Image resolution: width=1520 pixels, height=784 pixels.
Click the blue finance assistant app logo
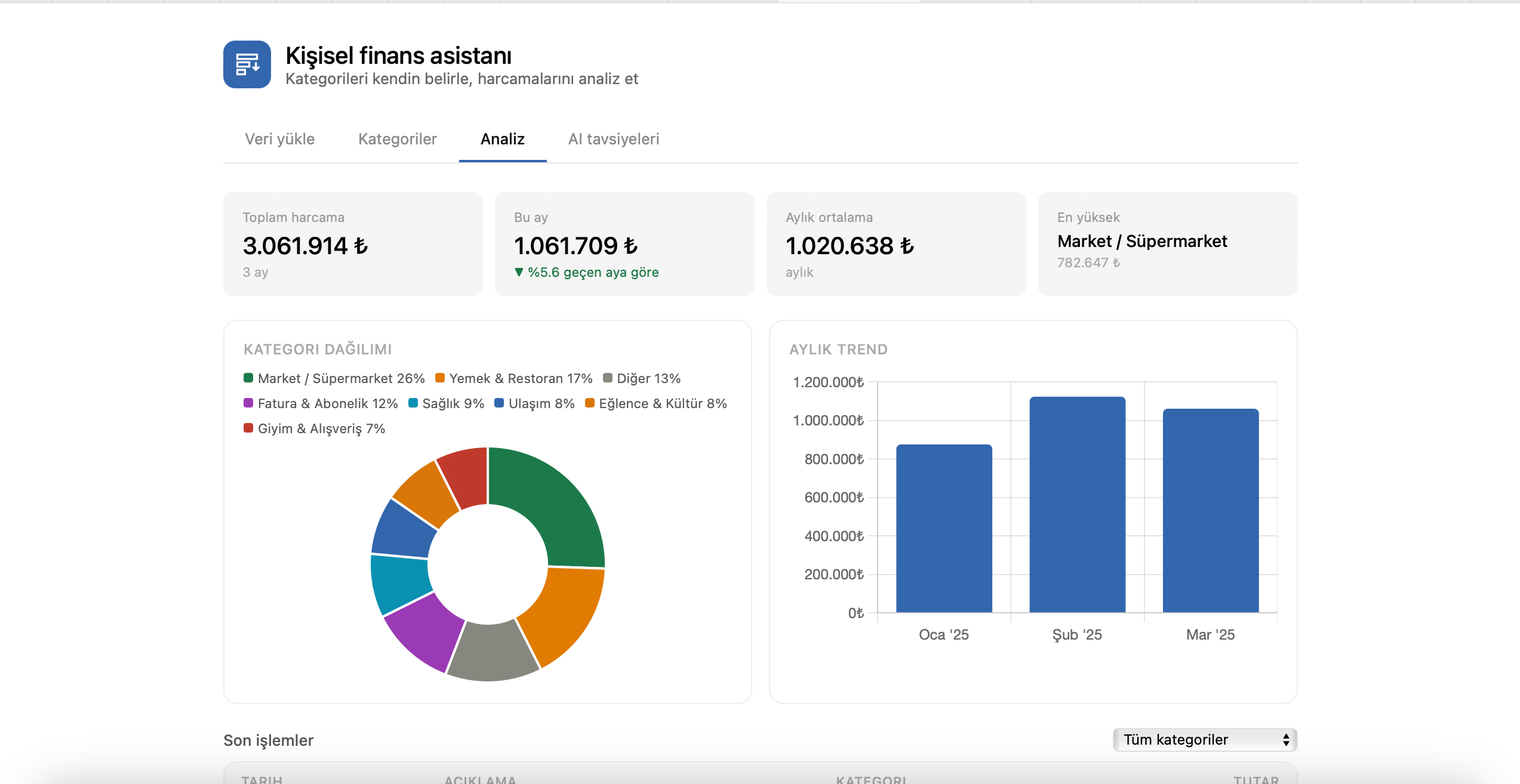click(x=247, y=64)
